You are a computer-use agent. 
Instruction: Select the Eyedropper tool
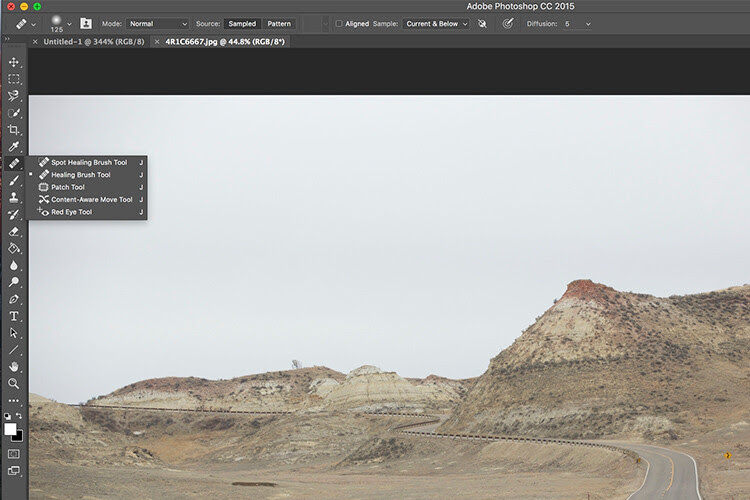[13, 146]
